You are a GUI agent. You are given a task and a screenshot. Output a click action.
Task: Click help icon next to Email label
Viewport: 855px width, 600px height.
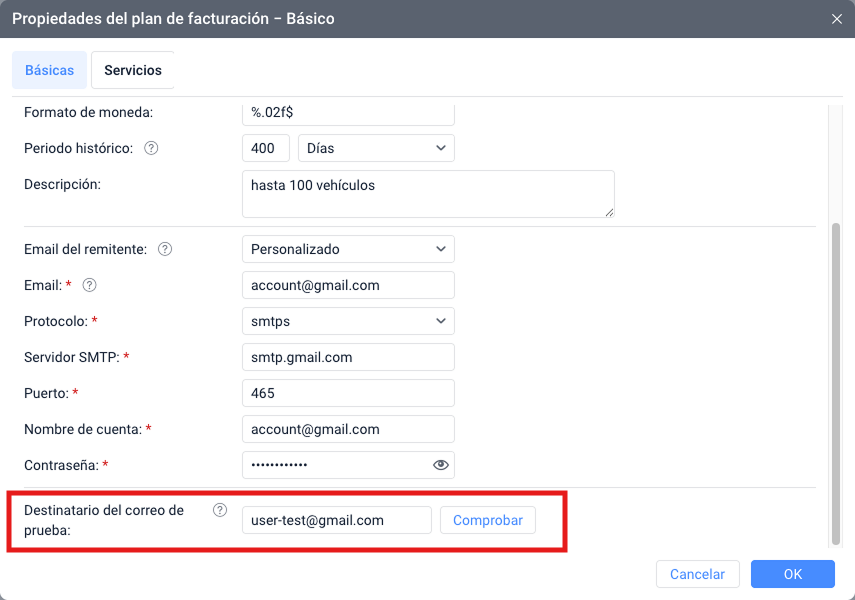tap(89, 285)
